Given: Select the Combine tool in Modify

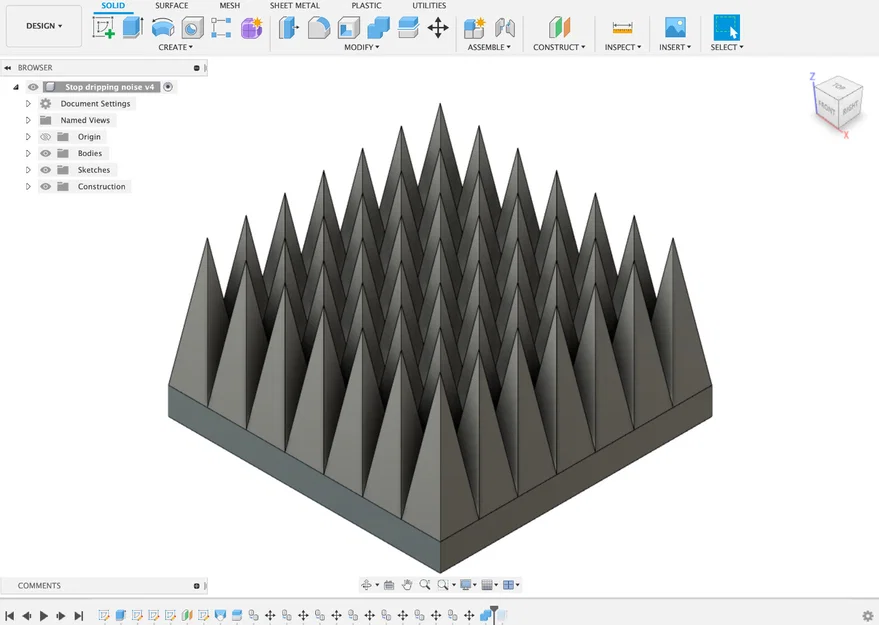Looking at the screenshot, I should click(x=378, y=27).
